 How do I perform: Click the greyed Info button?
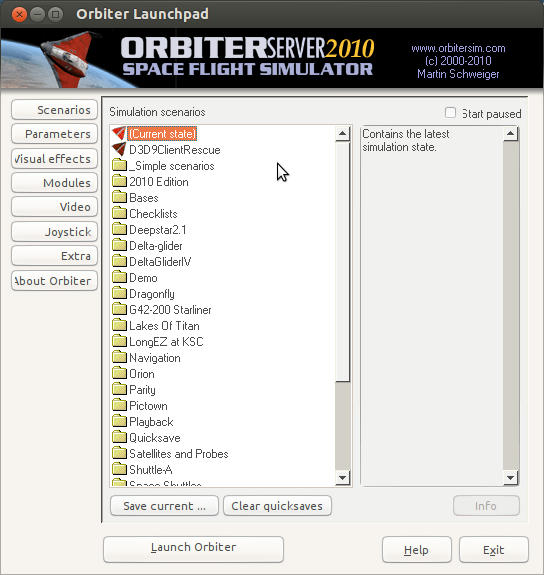(486, 506)
